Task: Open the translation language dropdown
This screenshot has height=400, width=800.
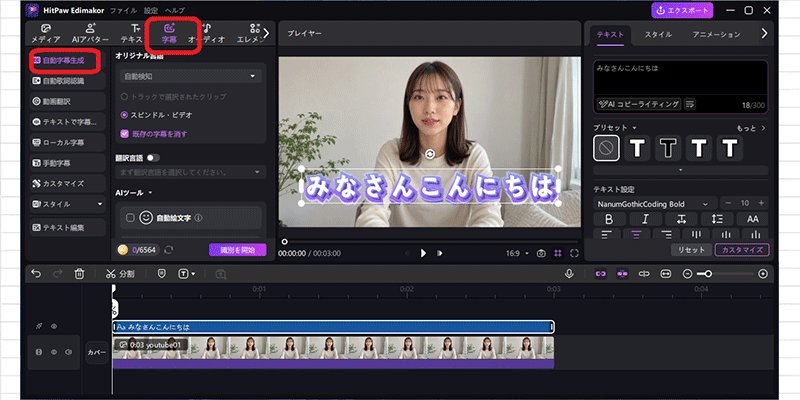Action: click(x=191, y=172)
